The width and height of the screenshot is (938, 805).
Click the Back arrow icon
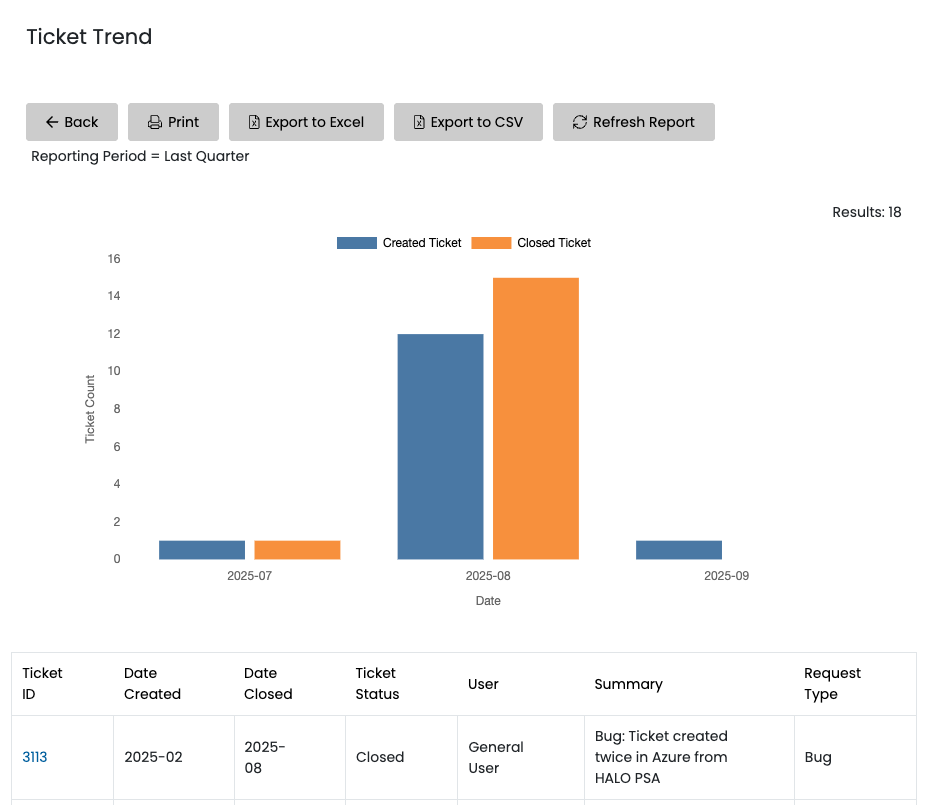pos(52,122)
